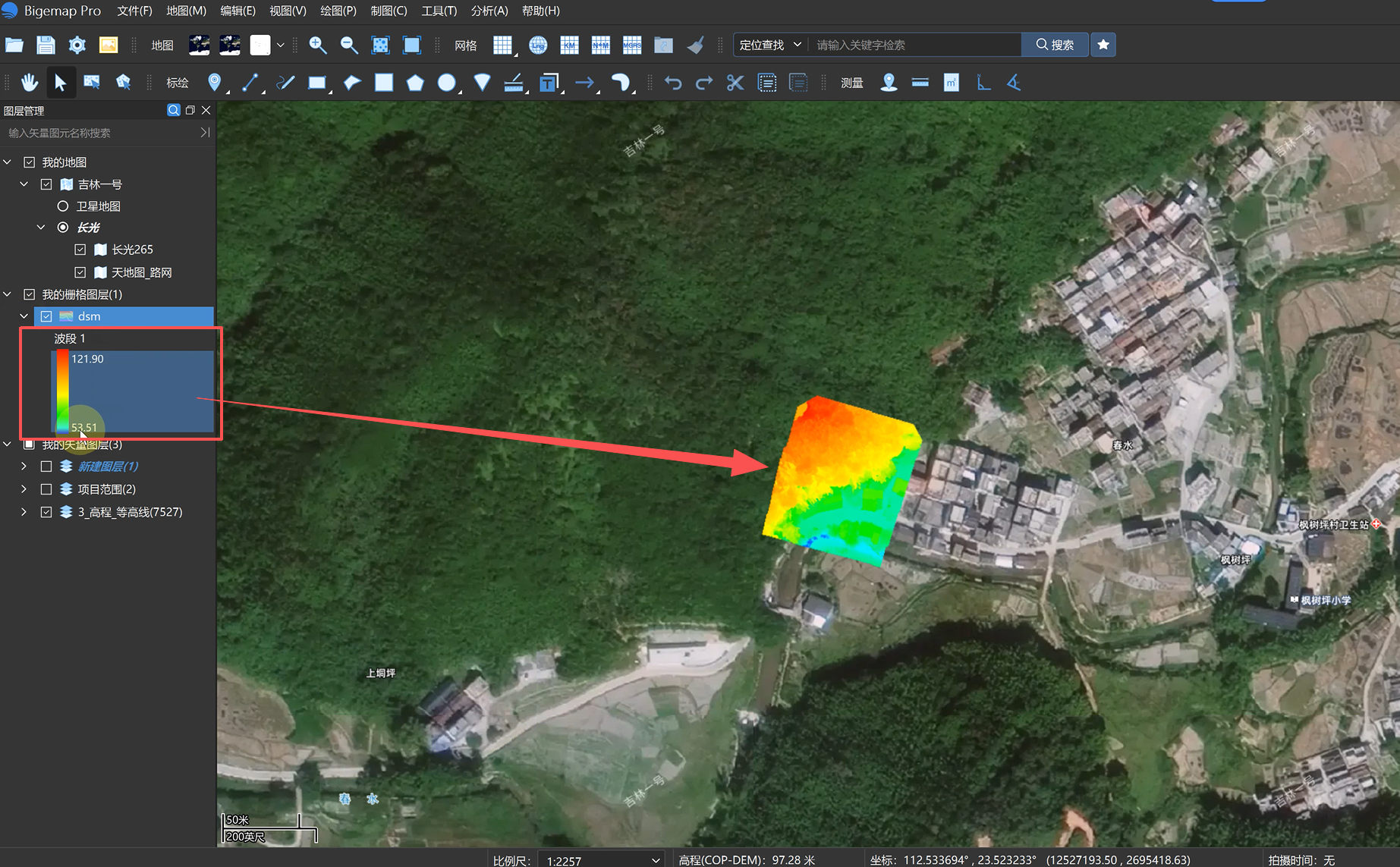Open the 文件(F) menu
The image size is (1400, 867).
(135, 11)
